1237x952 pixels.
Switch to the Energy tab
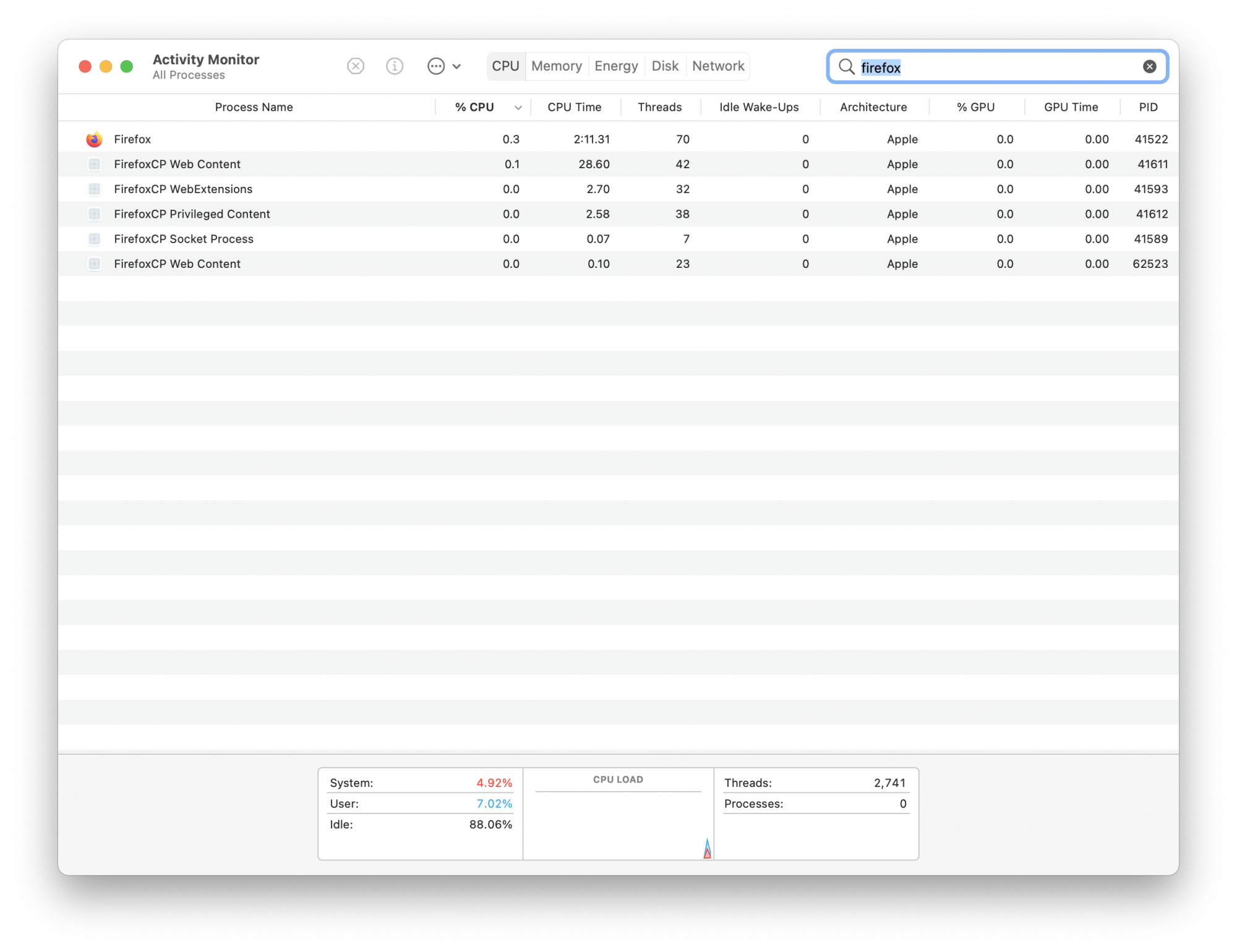tap(615, 66)
